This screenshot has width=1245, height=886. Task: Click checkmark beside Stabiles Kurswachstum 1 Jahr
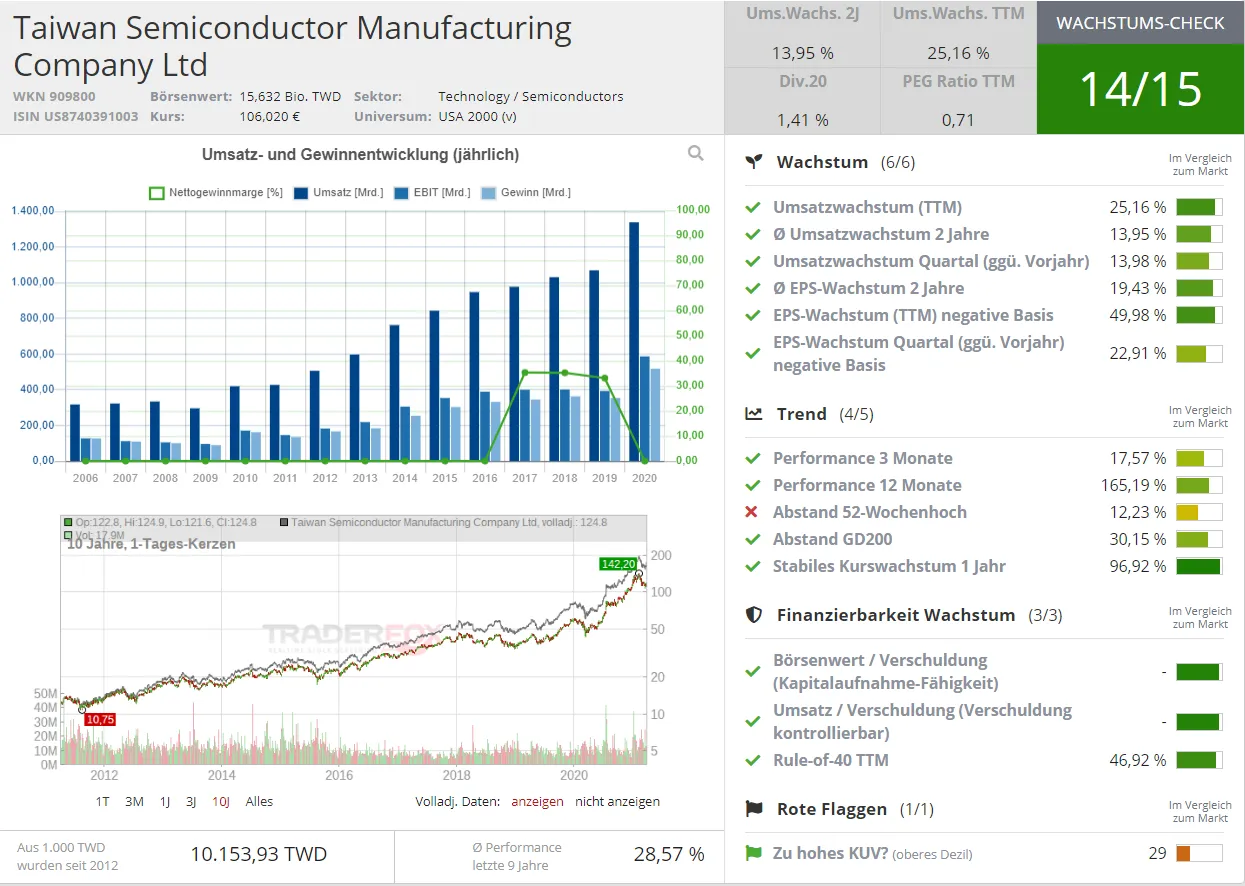point(754,566)
